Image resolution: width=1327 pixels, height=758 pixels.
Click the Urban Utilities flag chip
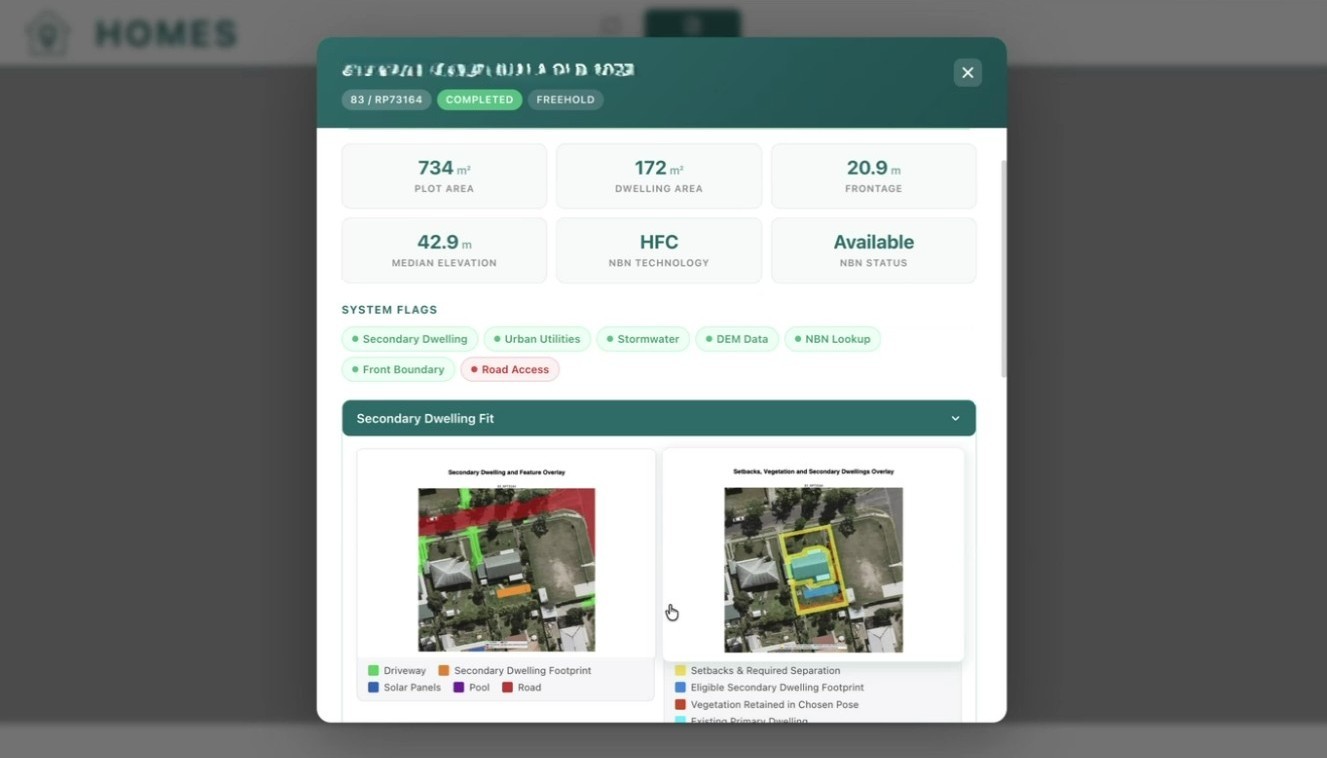[x=537, y=340]
